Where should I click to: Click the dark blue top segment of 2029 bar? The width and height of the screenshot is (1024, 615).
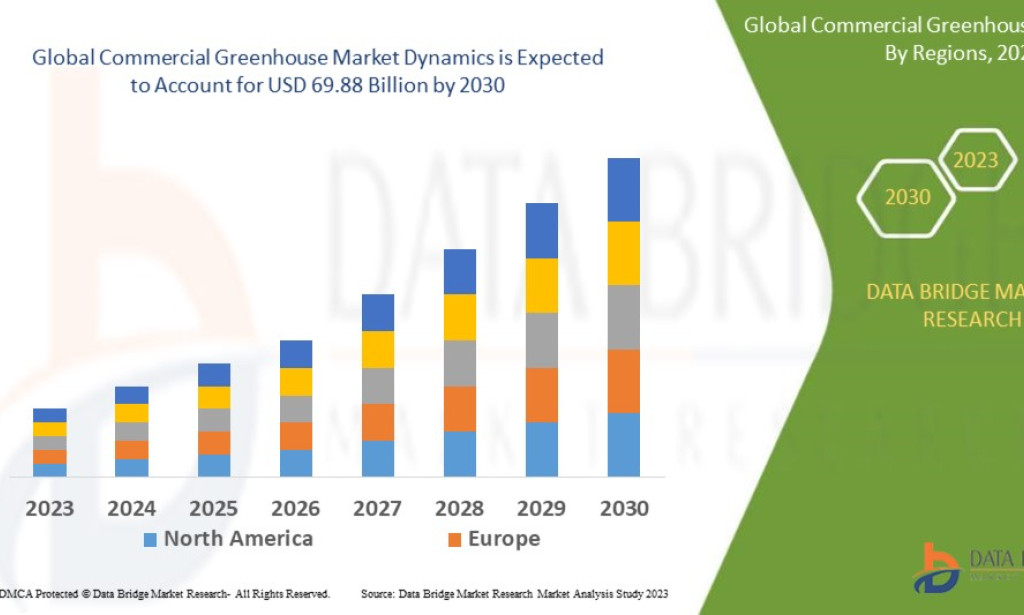(x=542, y=231)
